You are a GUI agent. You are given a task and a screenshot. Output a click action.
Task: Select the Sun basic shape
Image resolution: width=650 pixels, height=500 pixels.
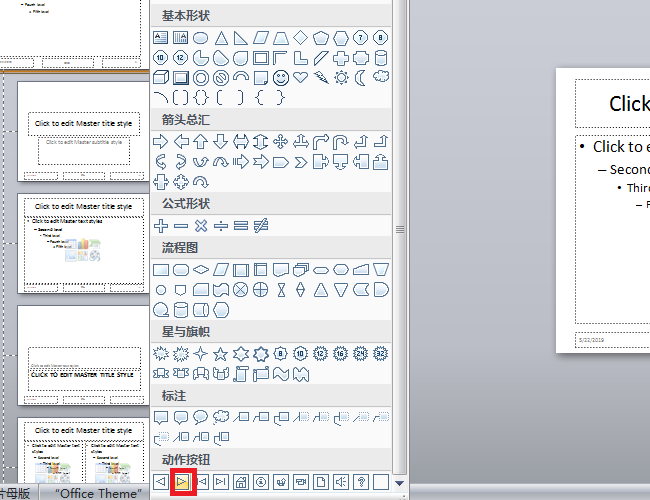pyautogui.click(x=341, y=78)
